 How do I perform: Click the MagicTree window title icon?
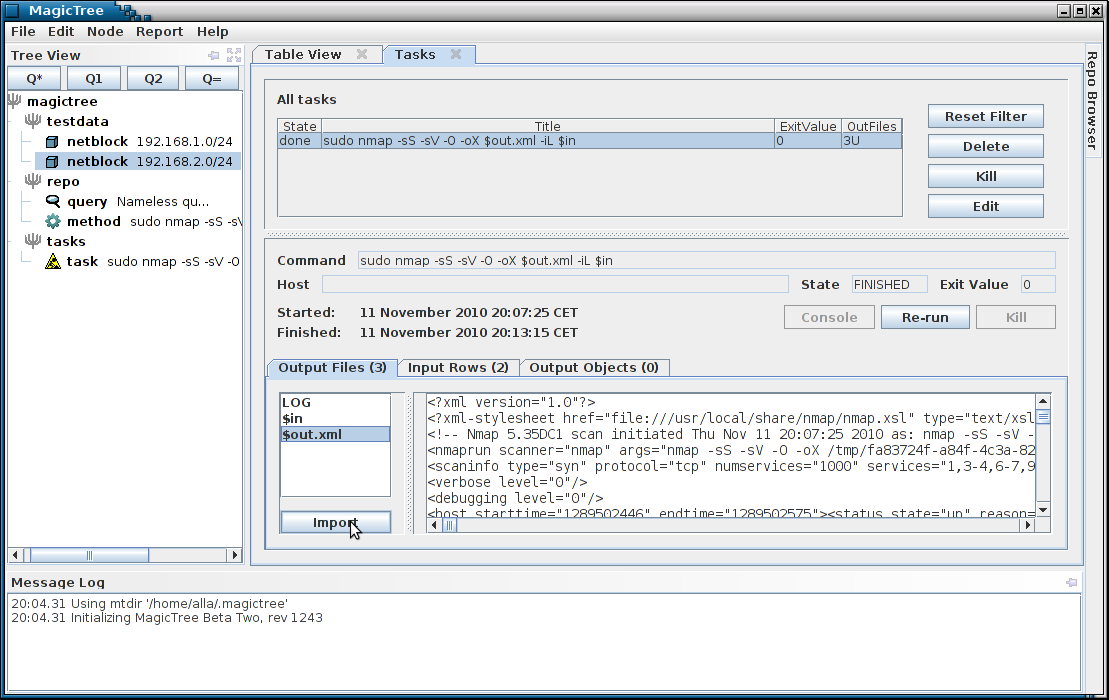12,11
